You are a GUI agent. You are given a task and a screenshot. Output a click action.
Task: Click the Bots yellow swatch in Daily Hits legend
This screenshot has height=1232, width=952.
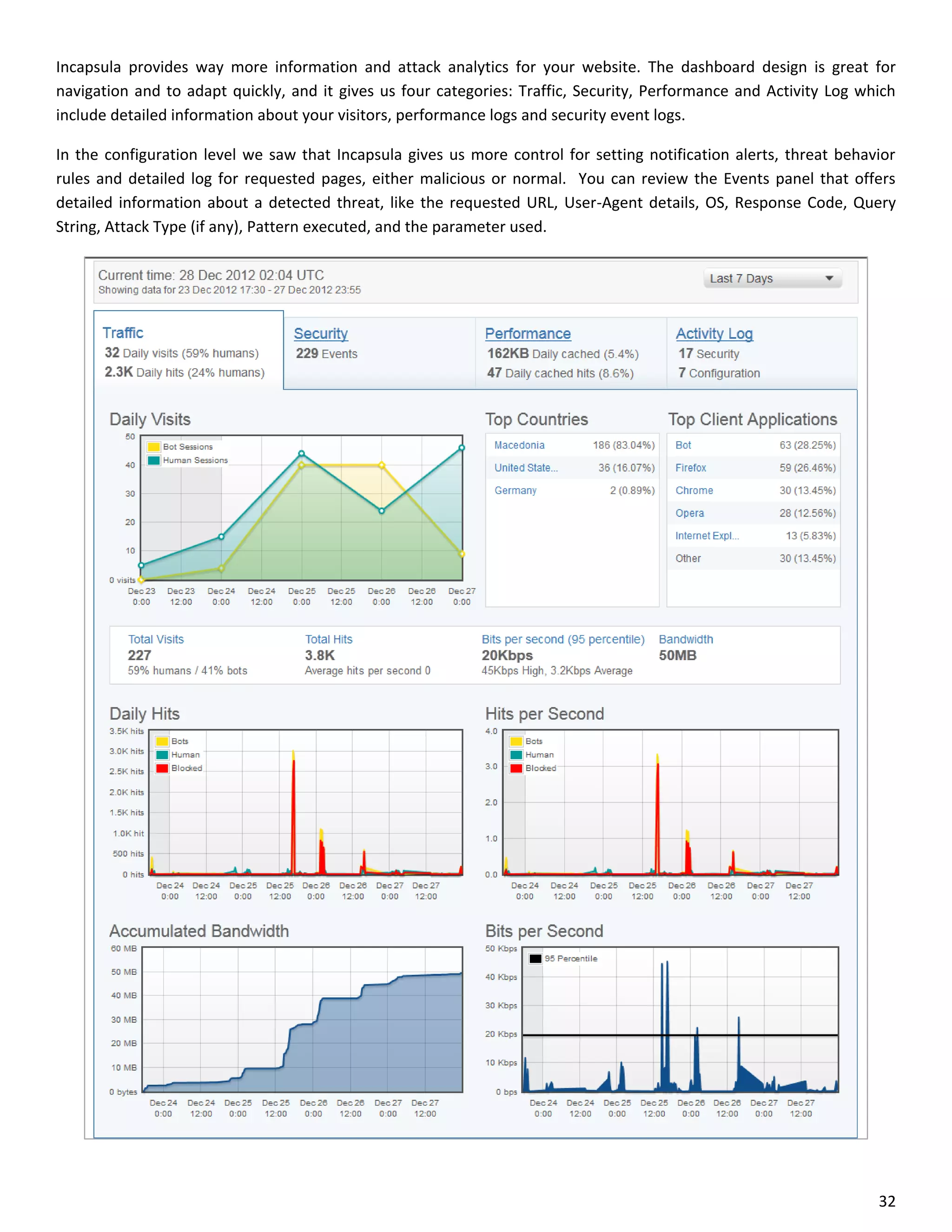162,741
